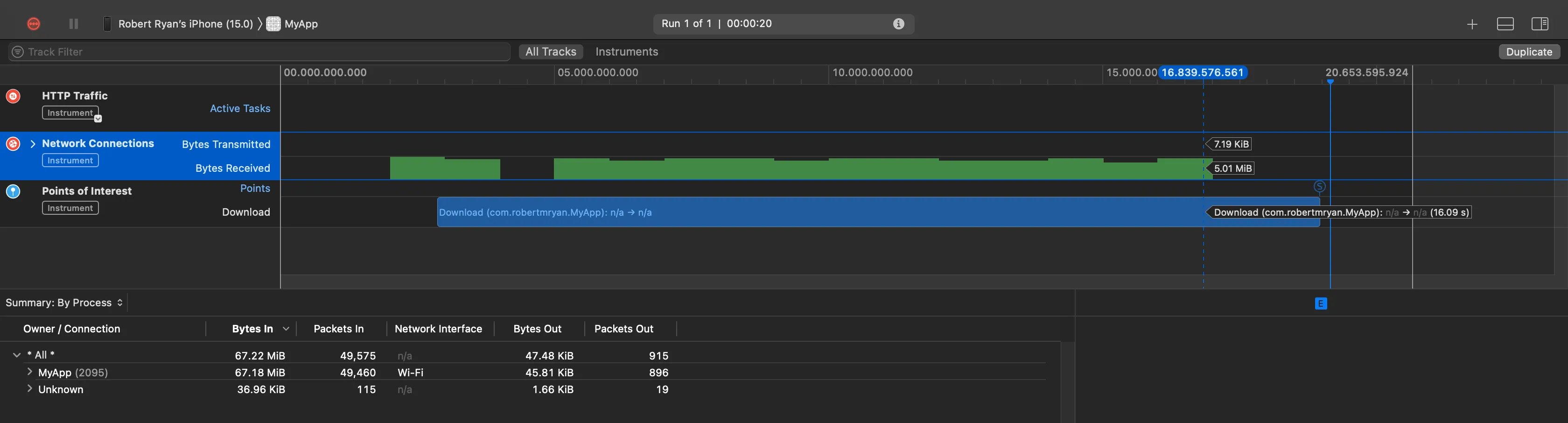Sort by Packets In column
The width and height of the screenshot is (1568, 423).
click(338, 329)
